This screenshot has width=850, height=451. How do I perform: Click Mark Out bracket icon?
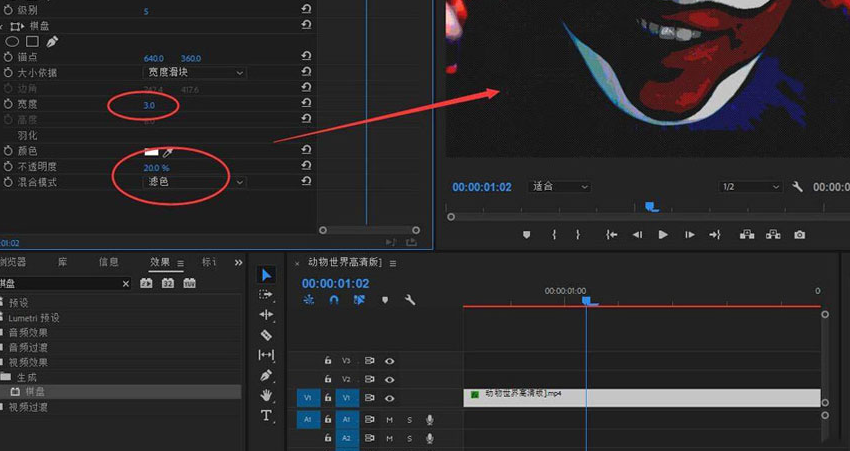[578, 235]
